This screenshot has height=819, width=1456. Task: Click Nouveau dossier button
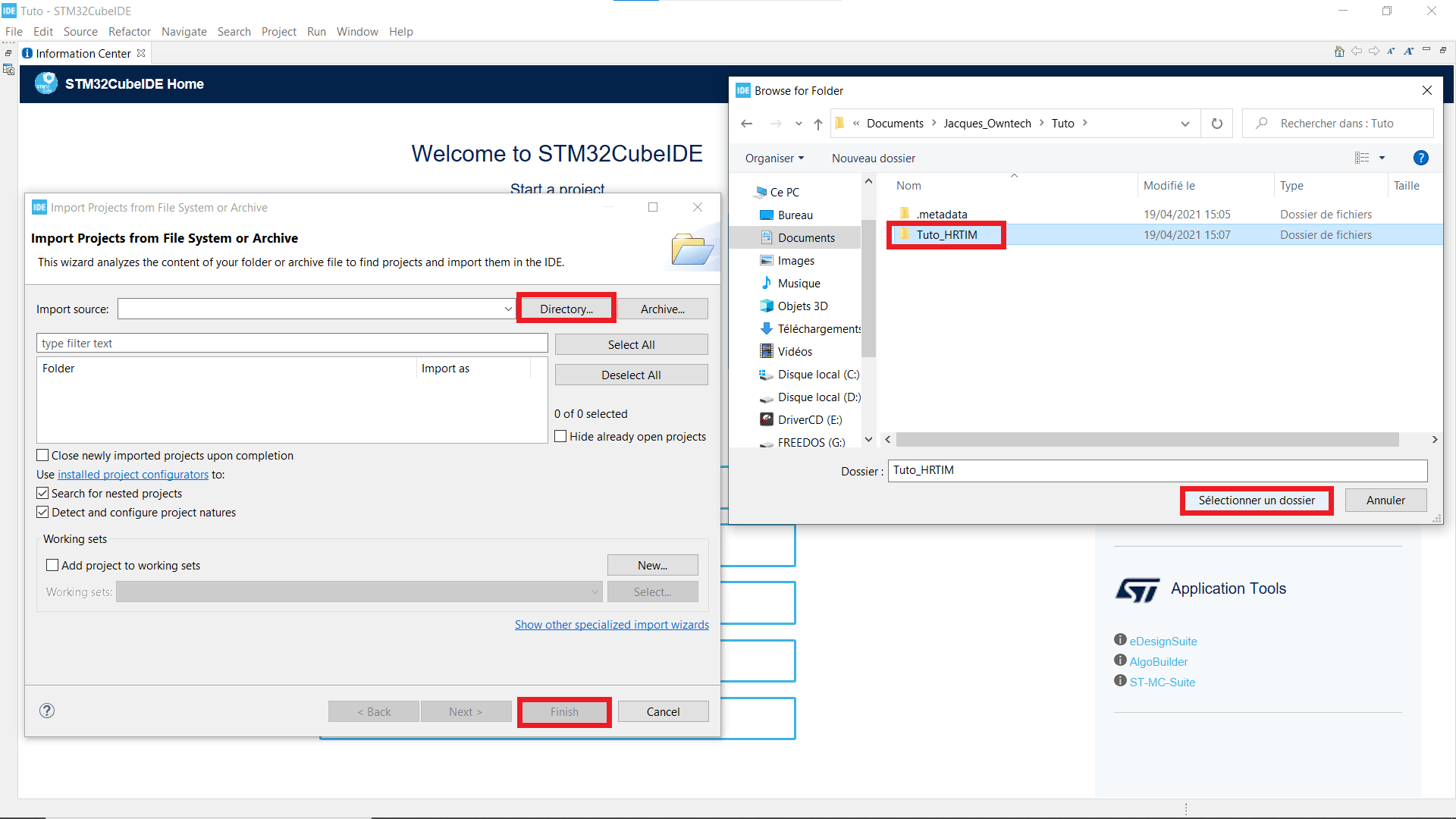tap(874, 158)
